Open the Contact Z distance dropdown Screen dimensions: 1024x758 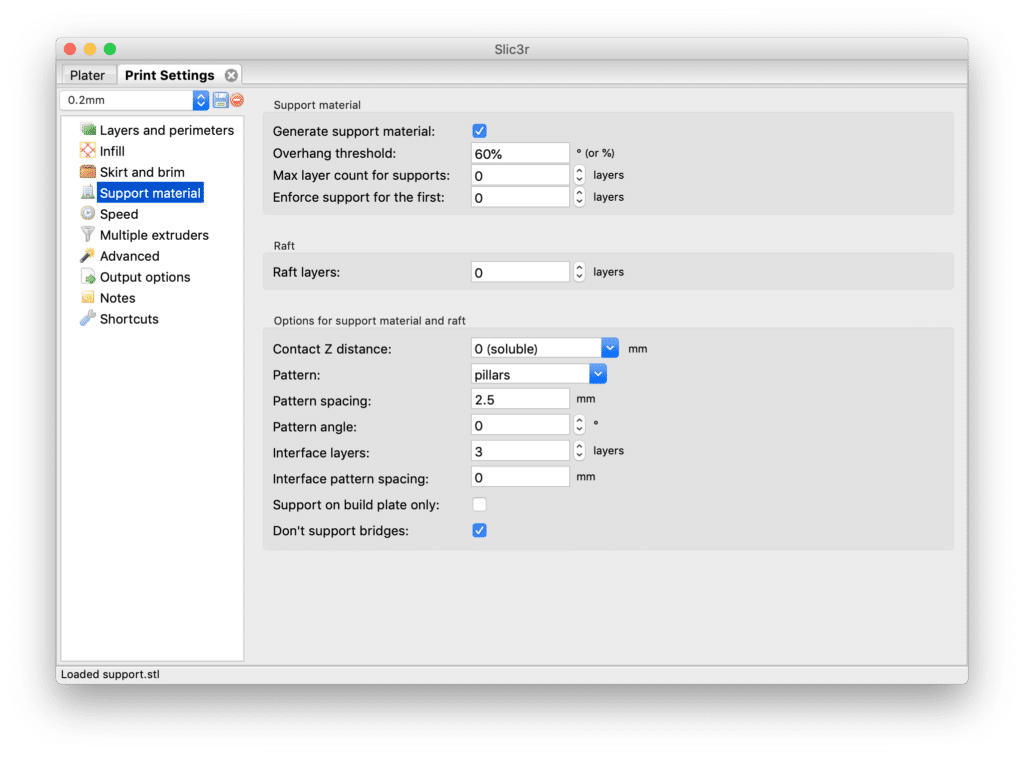pos(610,348)
